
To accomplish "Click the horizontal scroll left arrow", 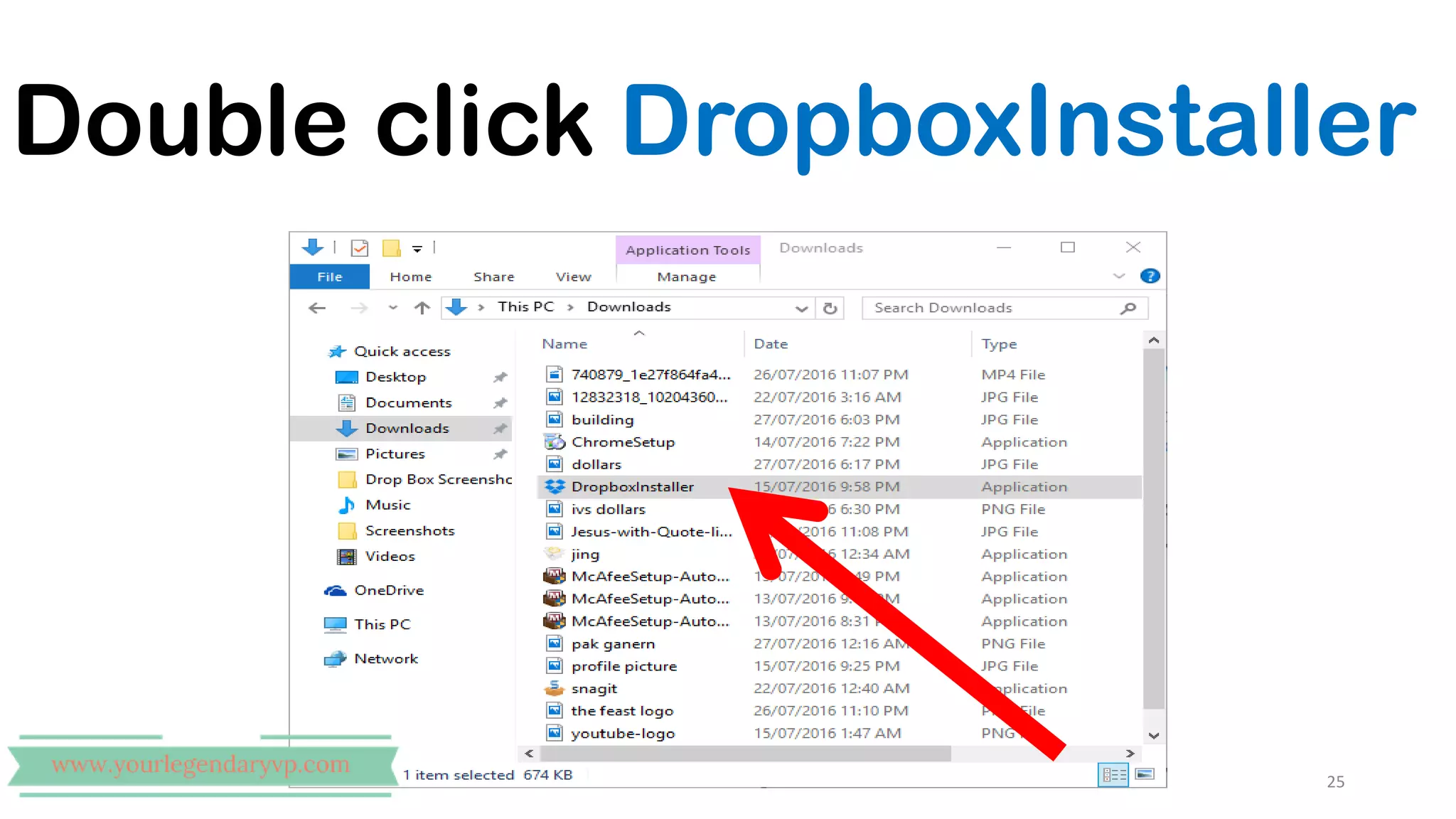I will coord(529,754).
